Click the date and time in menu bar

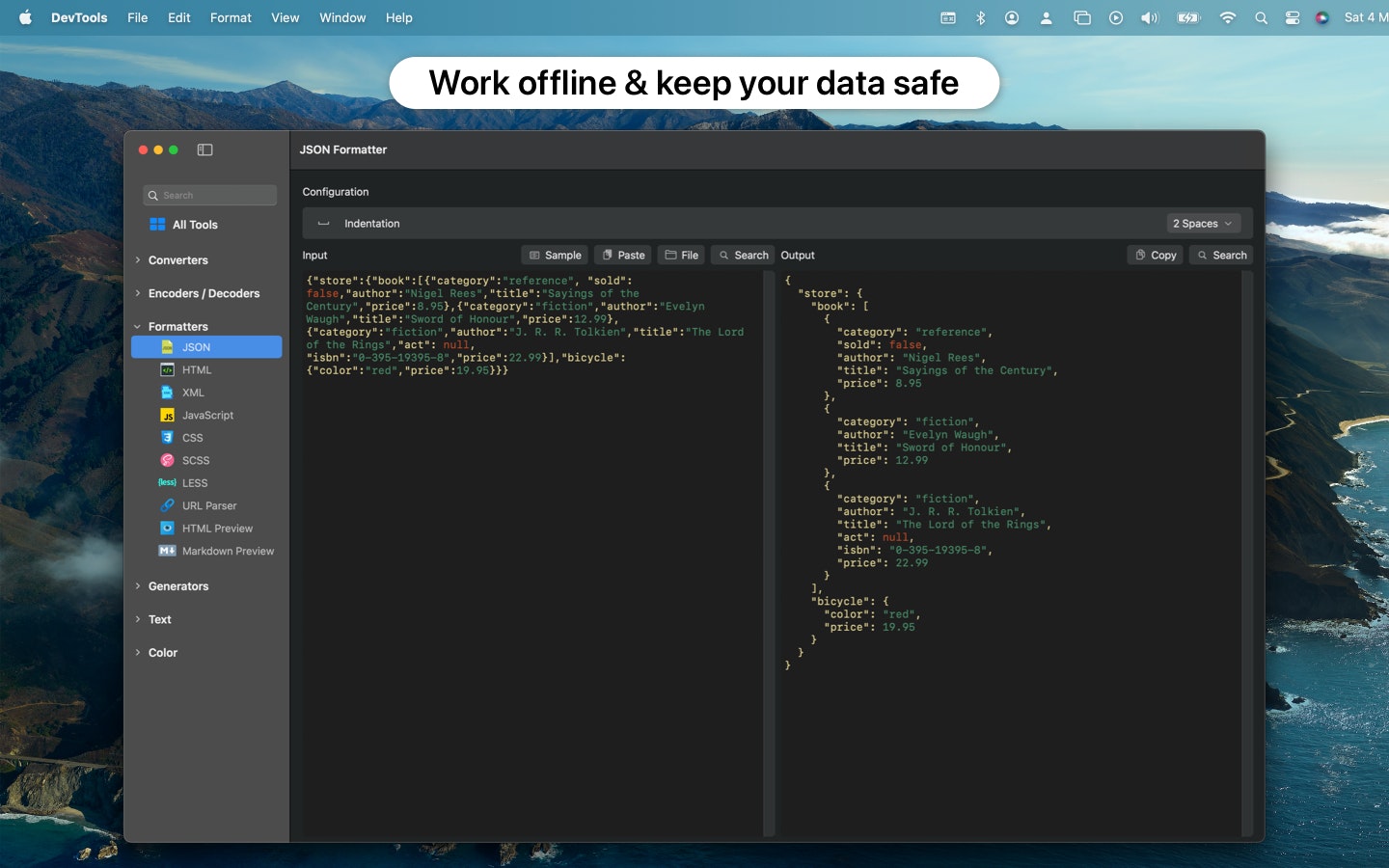pos(1366,17)
